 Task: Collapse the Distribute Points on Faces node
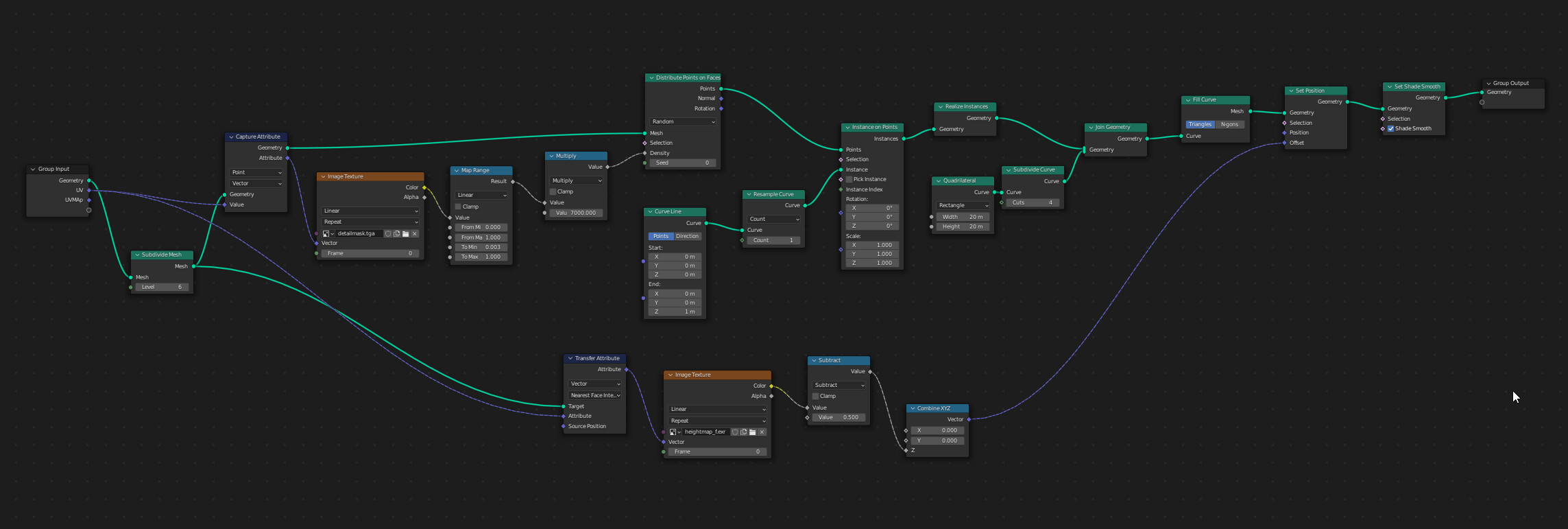tap(651, 78)
